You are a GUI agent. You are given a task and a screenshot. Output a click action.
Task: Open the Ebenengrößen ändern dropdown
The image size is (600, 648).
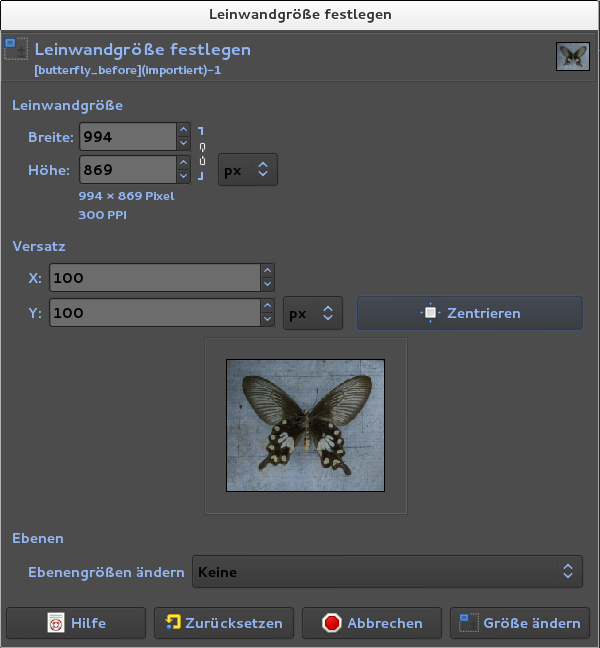pos(387,572)
